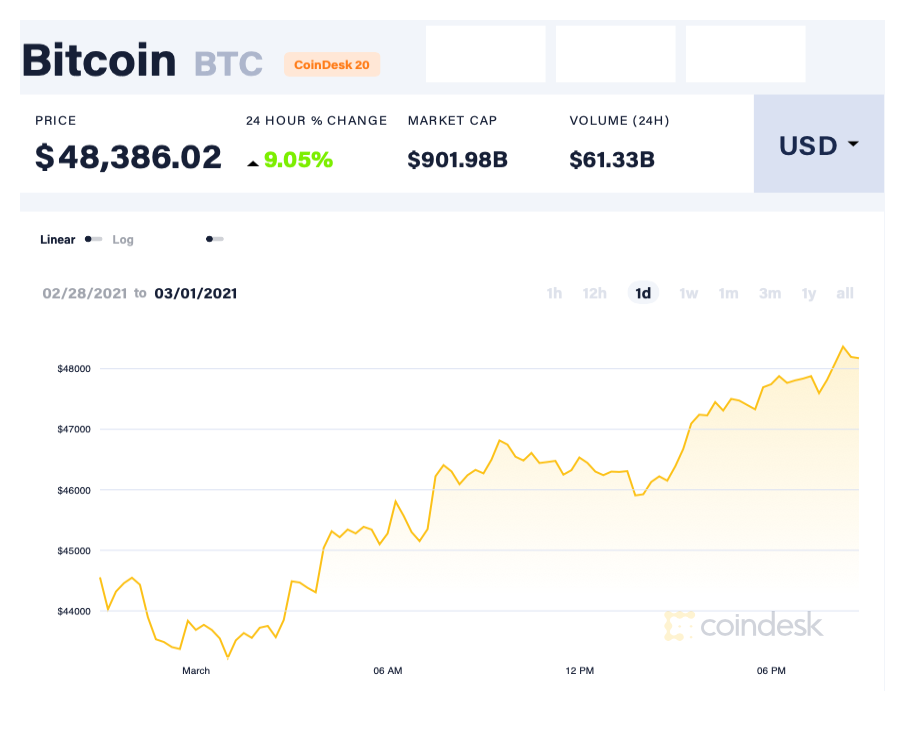This screenshot has height=751, width=905.
Task: Flip the second chart option toggle
Action: 214,240
